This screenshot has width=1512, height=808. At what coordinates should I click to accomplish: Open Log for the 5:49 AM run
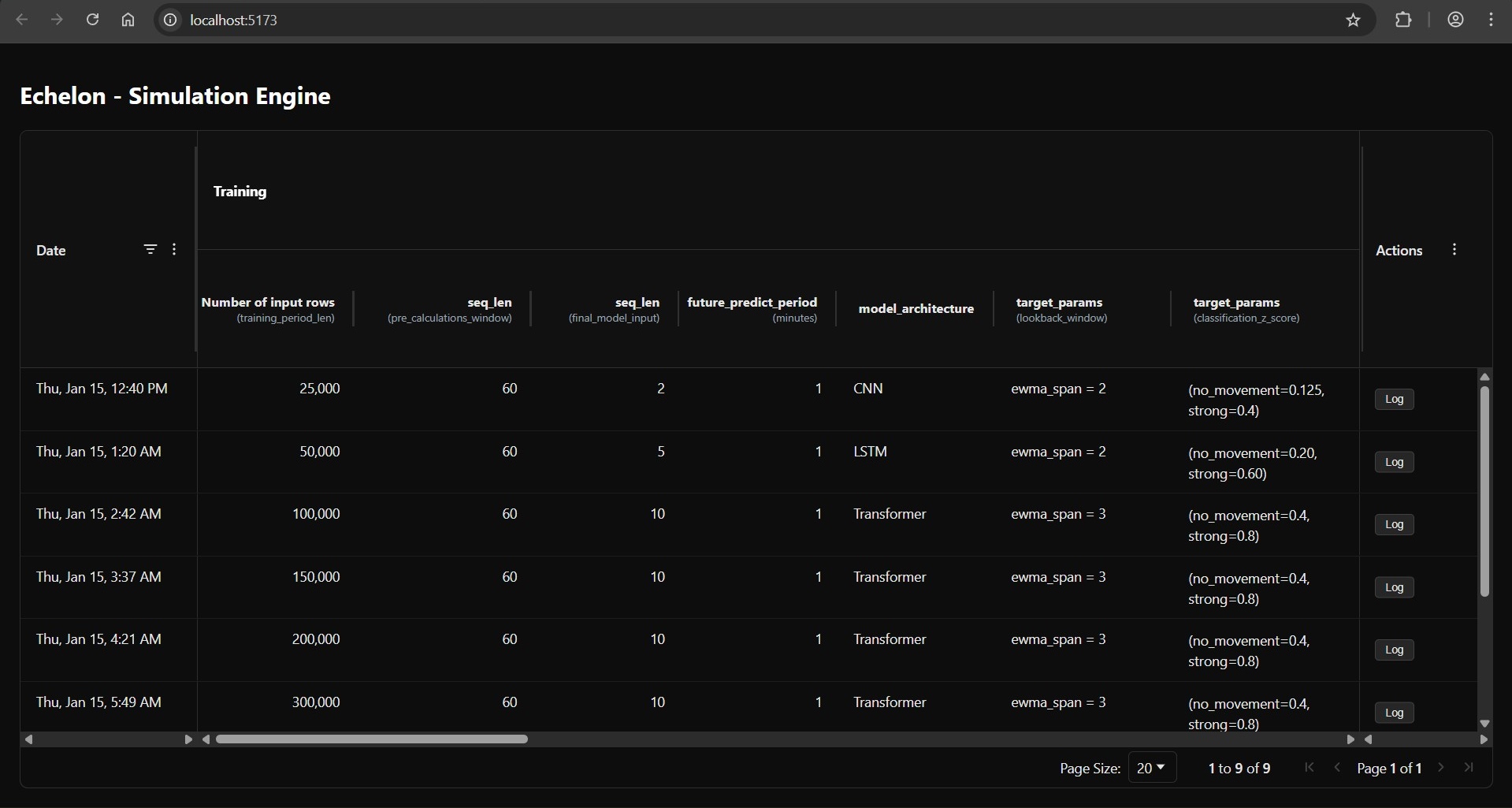point(1394,713)
